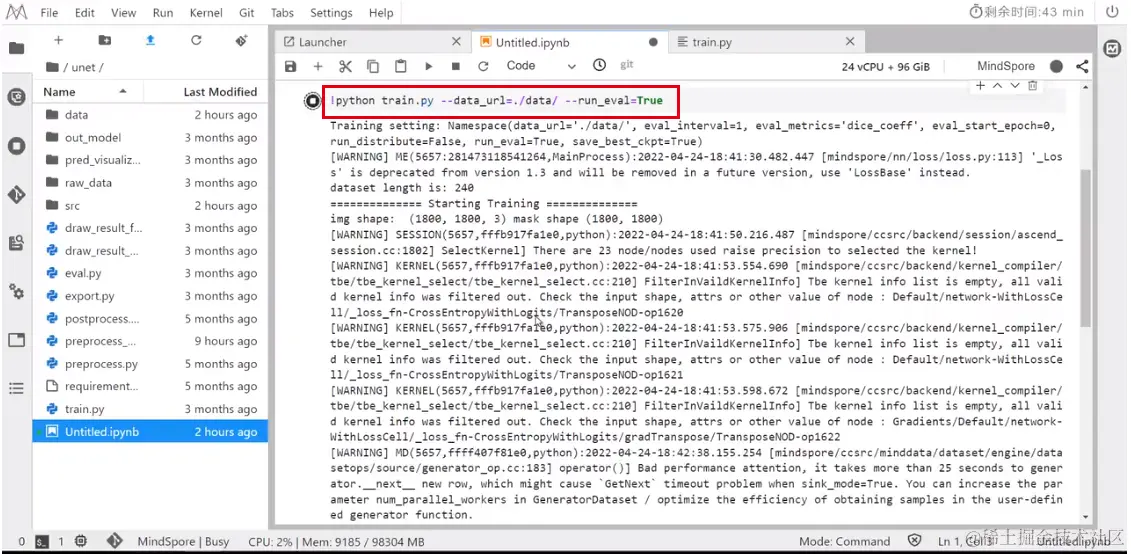This screenshot has width=1131, height=554.
Task: Click the upload files icon
Action: (150, 40)
